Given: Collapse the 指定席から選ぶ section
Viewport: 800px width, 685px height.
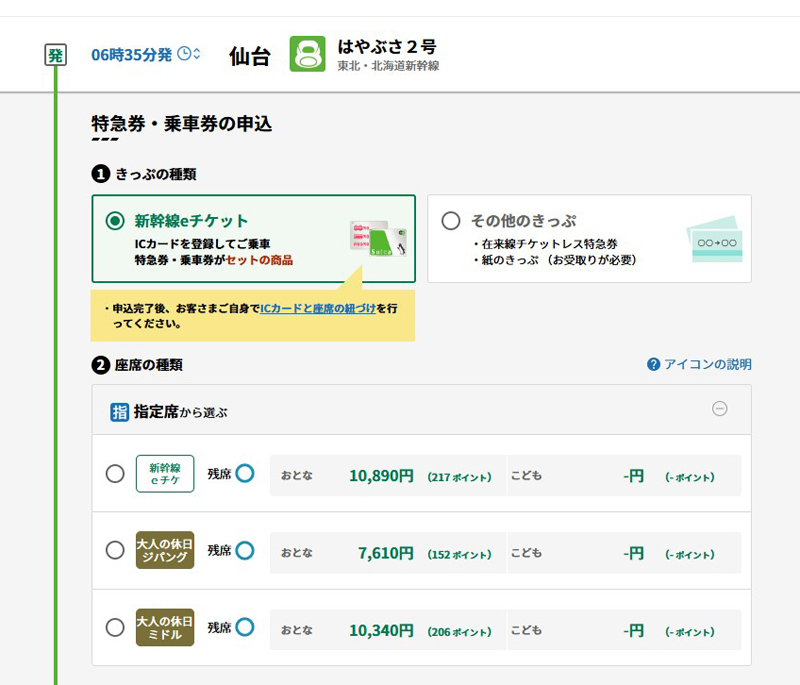Looking at the screenshot, I should coord(719,409).
